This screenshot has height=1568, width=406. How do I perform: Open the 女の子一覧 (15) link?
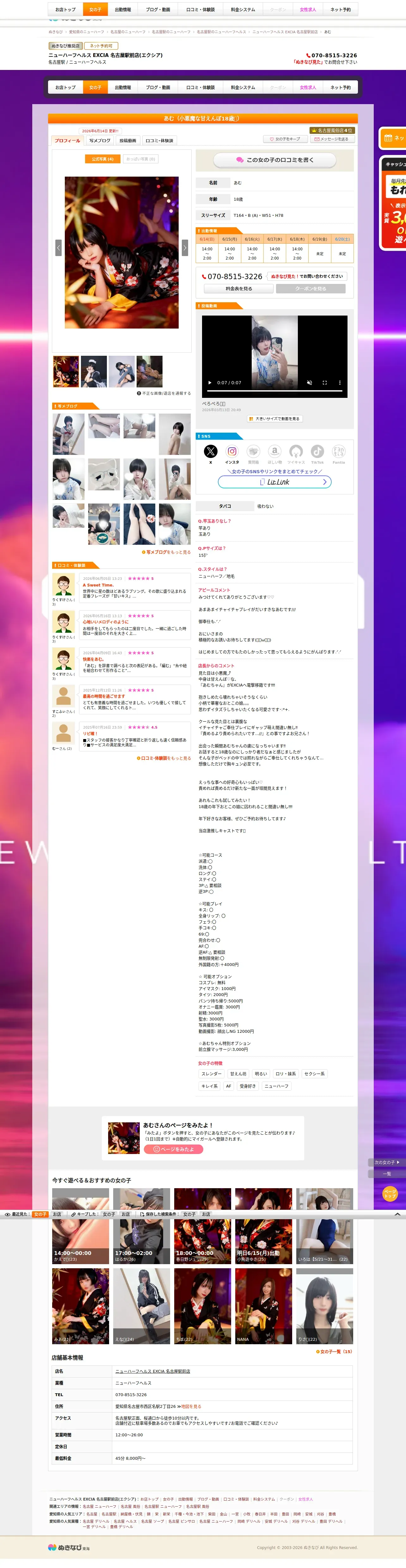(x=334, y=1352)
